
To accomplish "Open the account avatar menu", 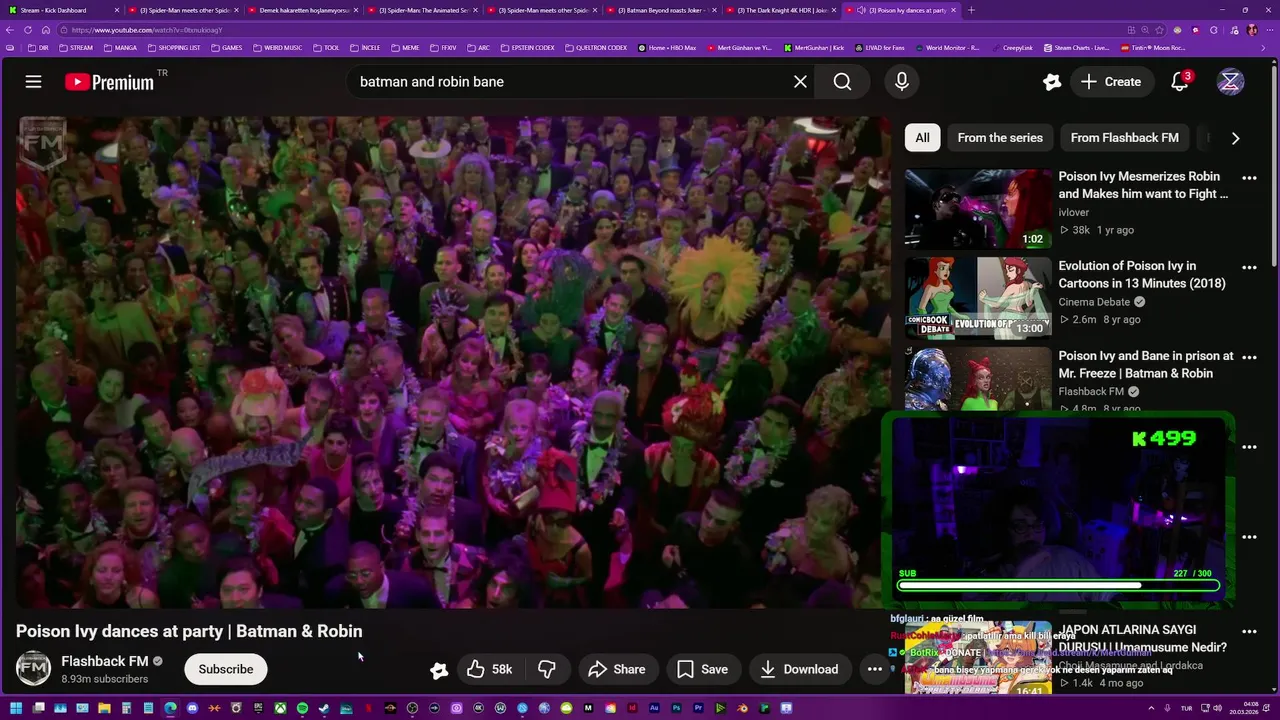I will click(x=1230, y=82).
